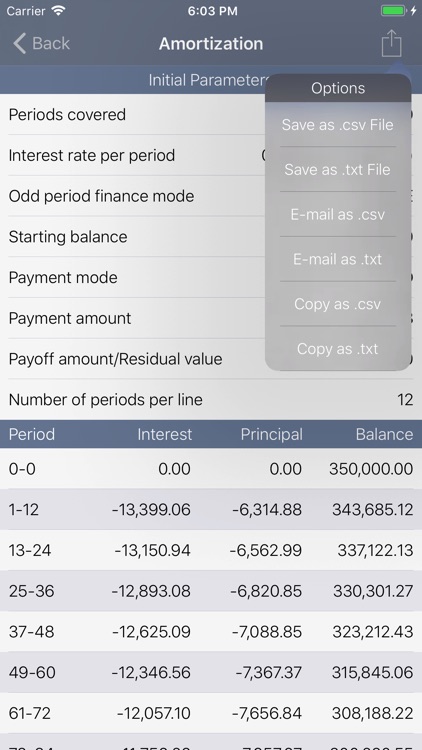
Task: Pick Copy as .csv
Action: (x=338, y=304)
